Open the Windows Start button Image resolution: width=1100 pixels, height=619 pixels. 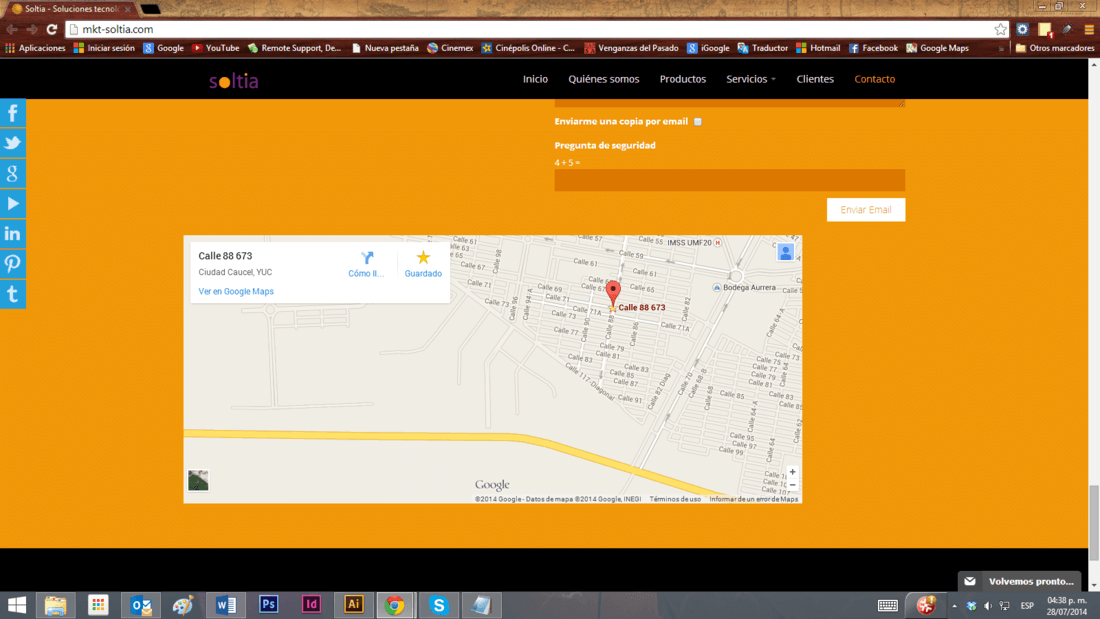(16, 604)
